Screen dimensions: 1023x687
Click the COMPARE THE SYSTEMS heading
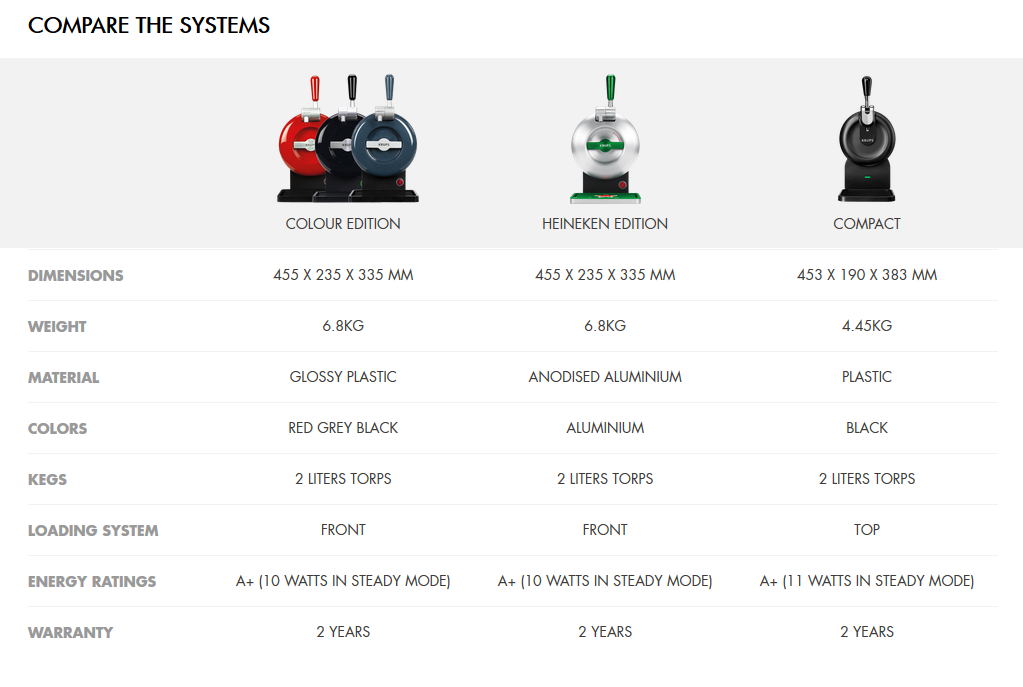tap(149, 25)
